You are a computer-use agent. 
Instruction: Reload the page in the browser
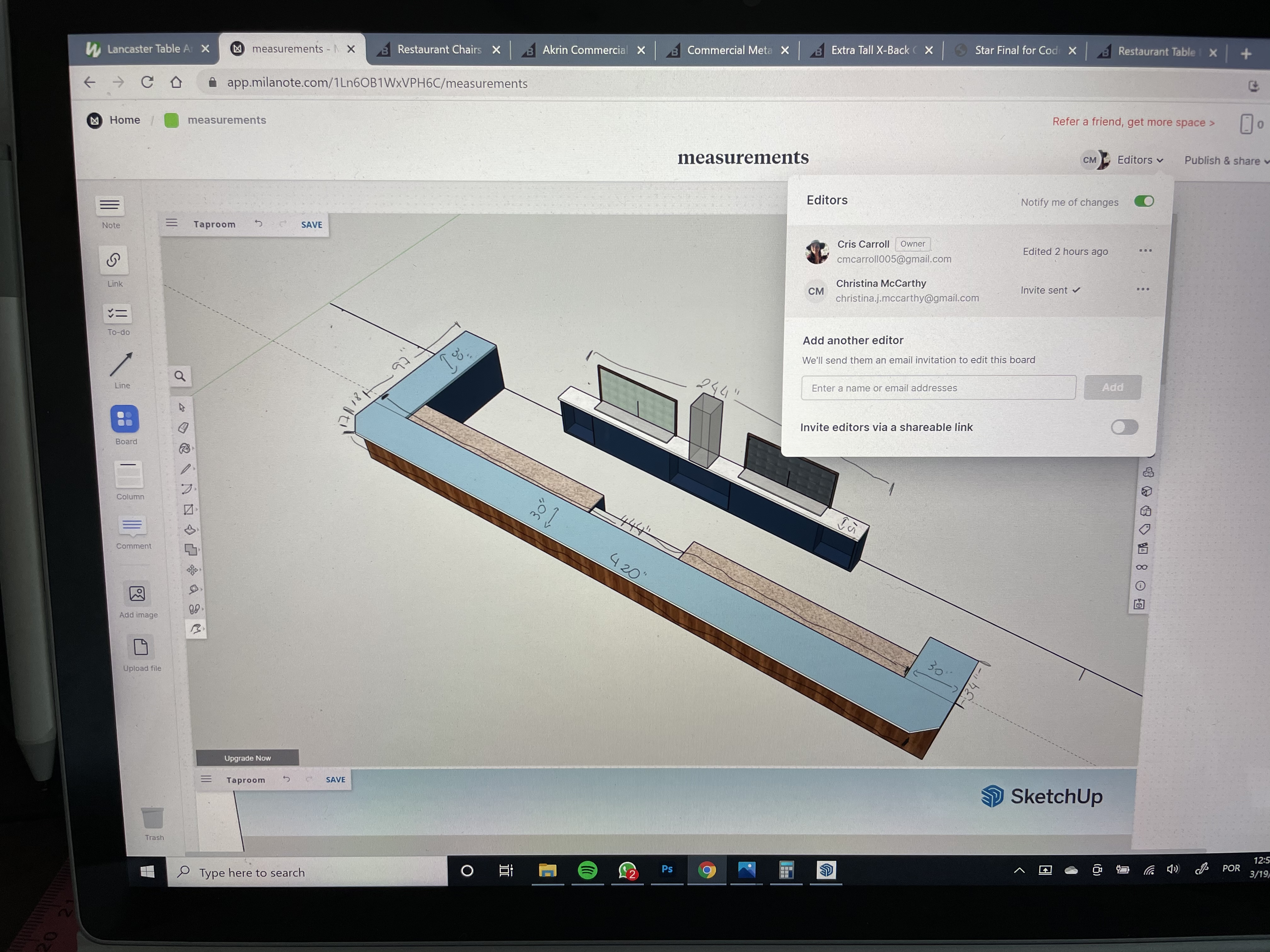(147, 82)
